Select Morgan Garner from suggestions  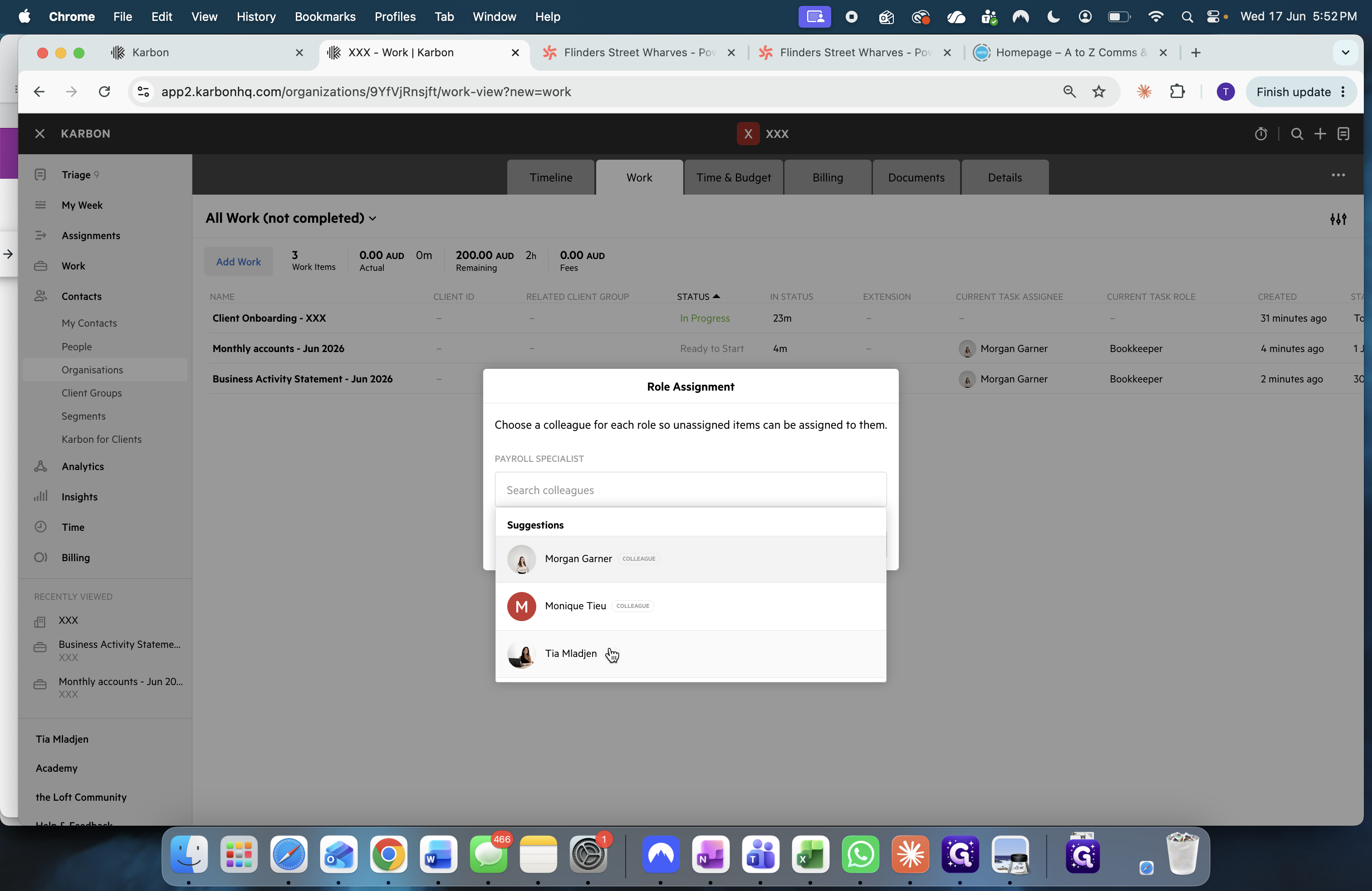pyautogui.click(x=690, y=558)
